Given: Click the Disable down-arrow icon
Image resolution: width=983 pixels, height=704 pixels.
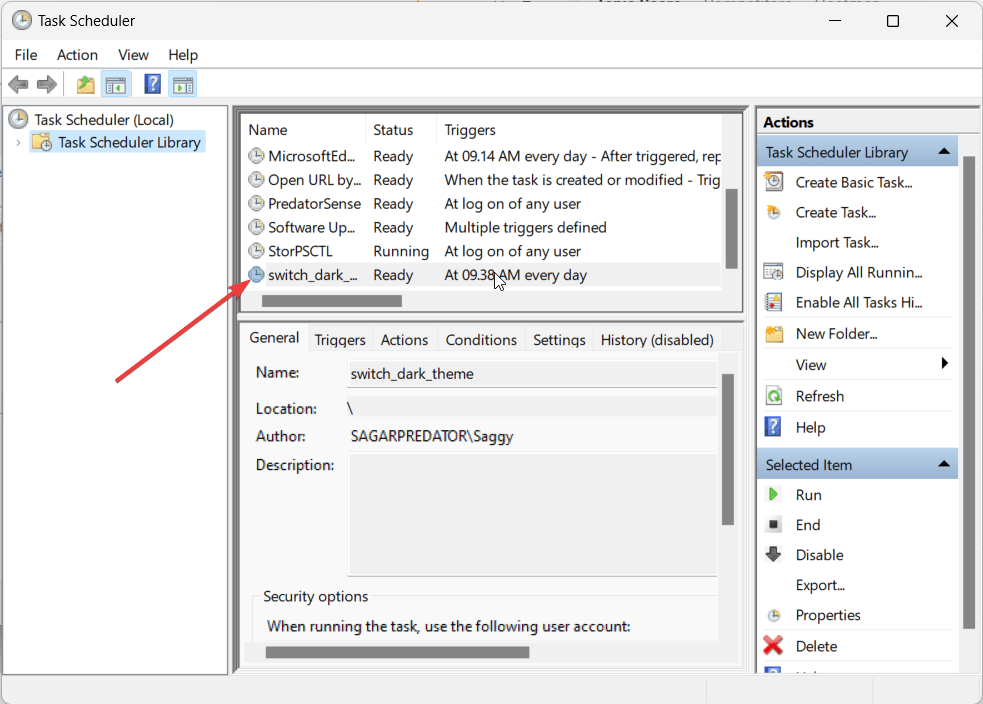Looking at the screenshot, I should coord(774,554).
